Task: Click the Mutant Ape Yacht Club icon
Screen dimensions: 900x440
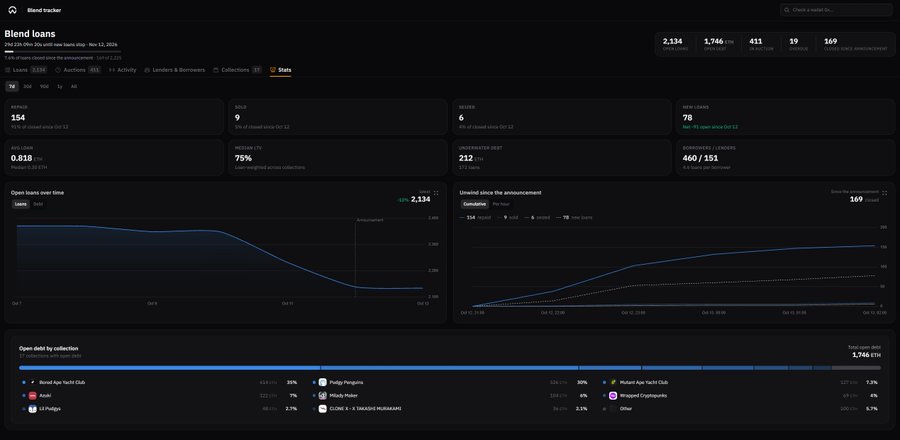Action: (x=613, y=382)
